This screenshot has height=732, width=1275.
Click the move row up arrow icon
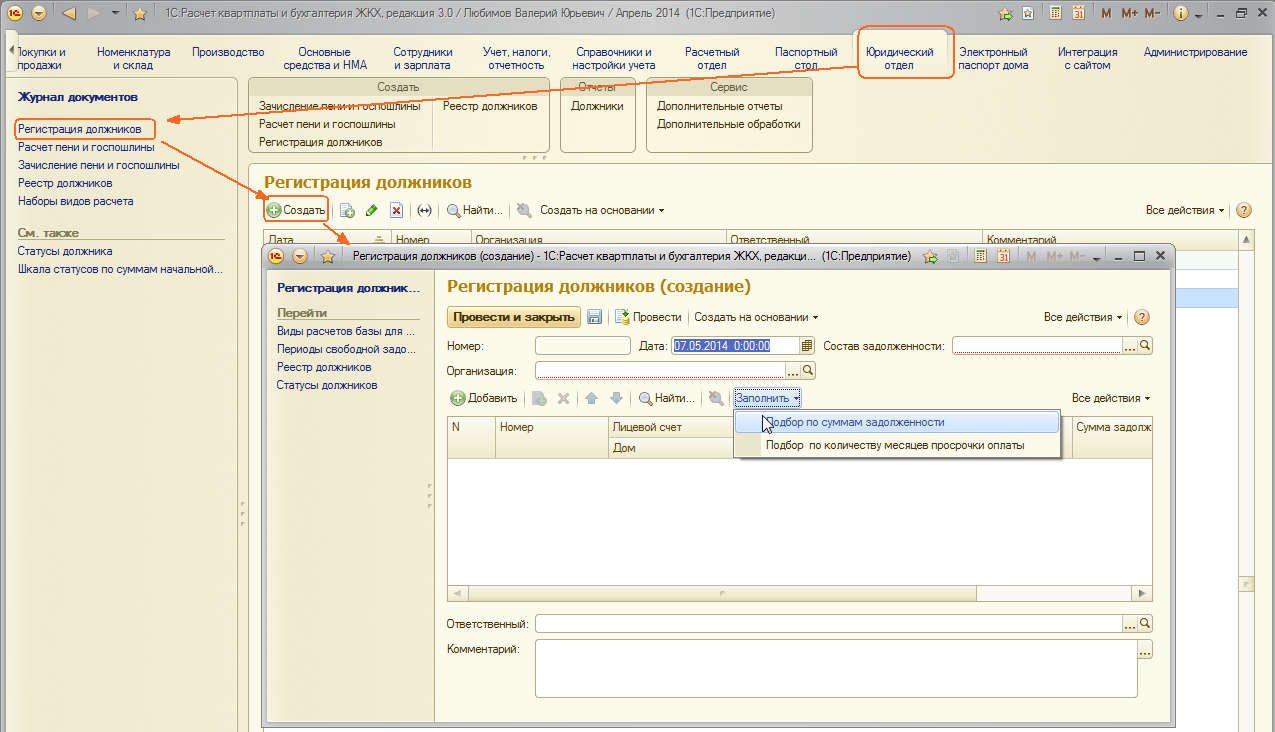(x=592, y=398)
